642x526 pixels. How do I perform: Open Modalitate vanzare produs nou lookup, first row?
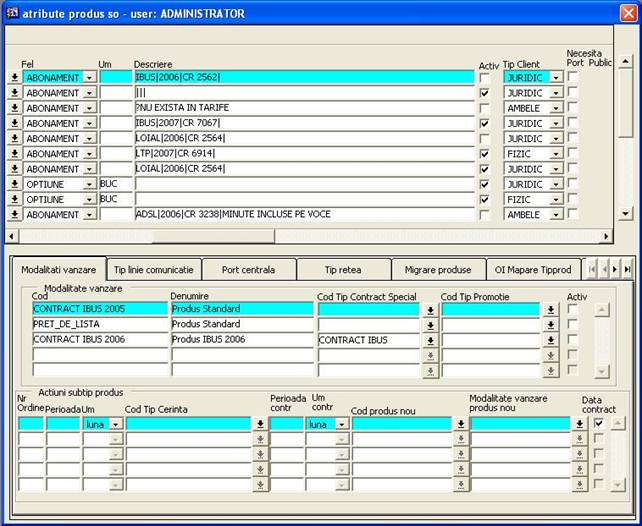[579, 424]
